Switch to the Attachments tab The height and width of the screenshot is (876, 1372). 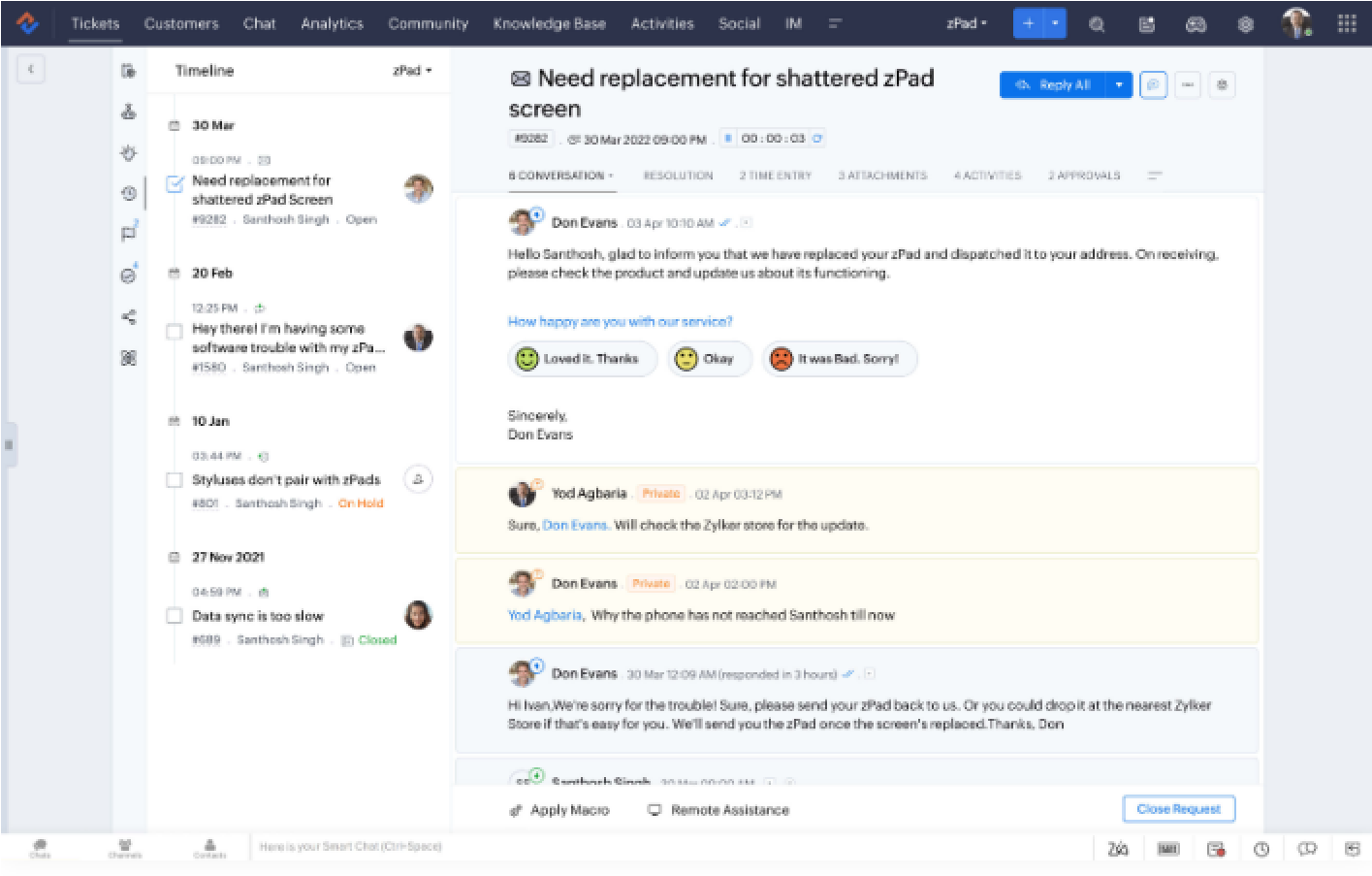click(x=880, y=175)
